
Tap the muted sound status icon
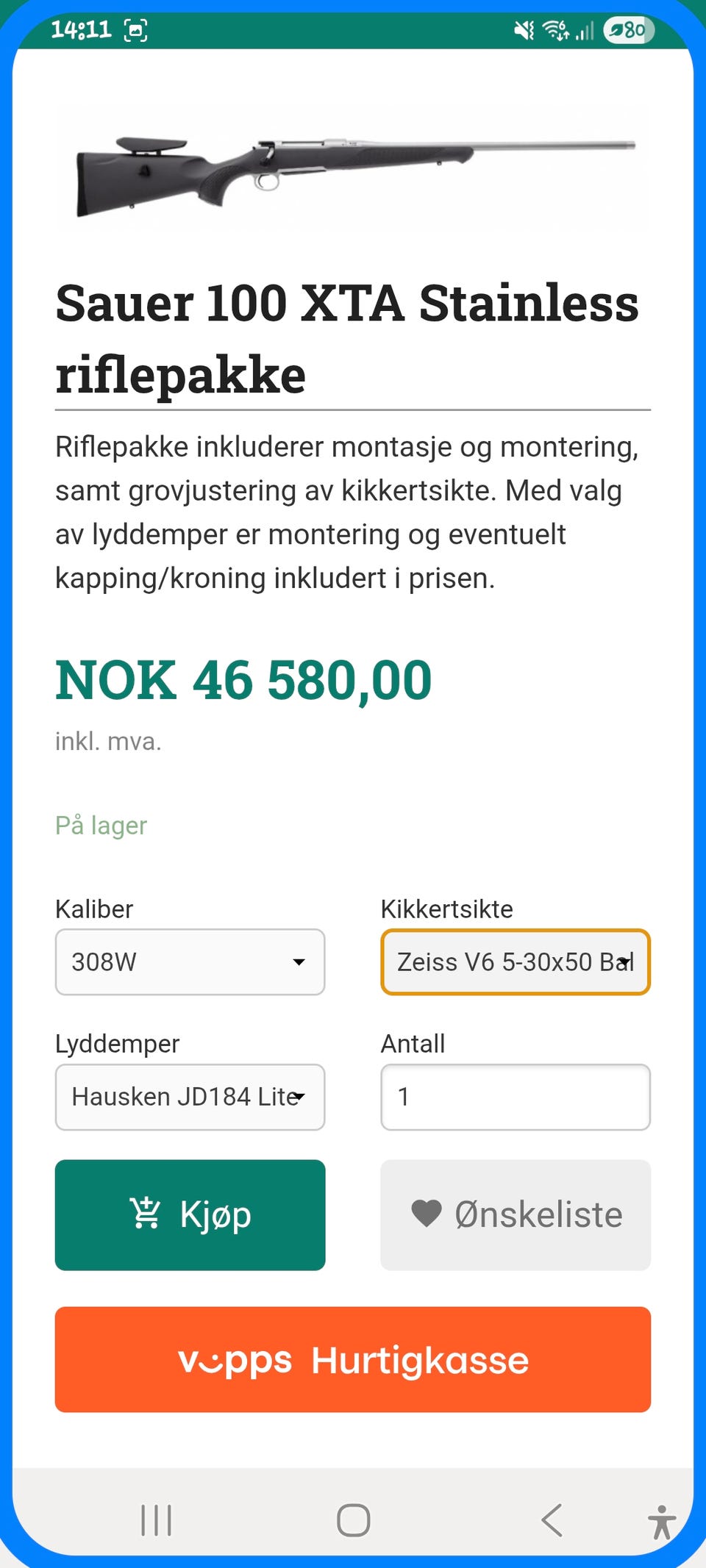[x=524, y=30]
